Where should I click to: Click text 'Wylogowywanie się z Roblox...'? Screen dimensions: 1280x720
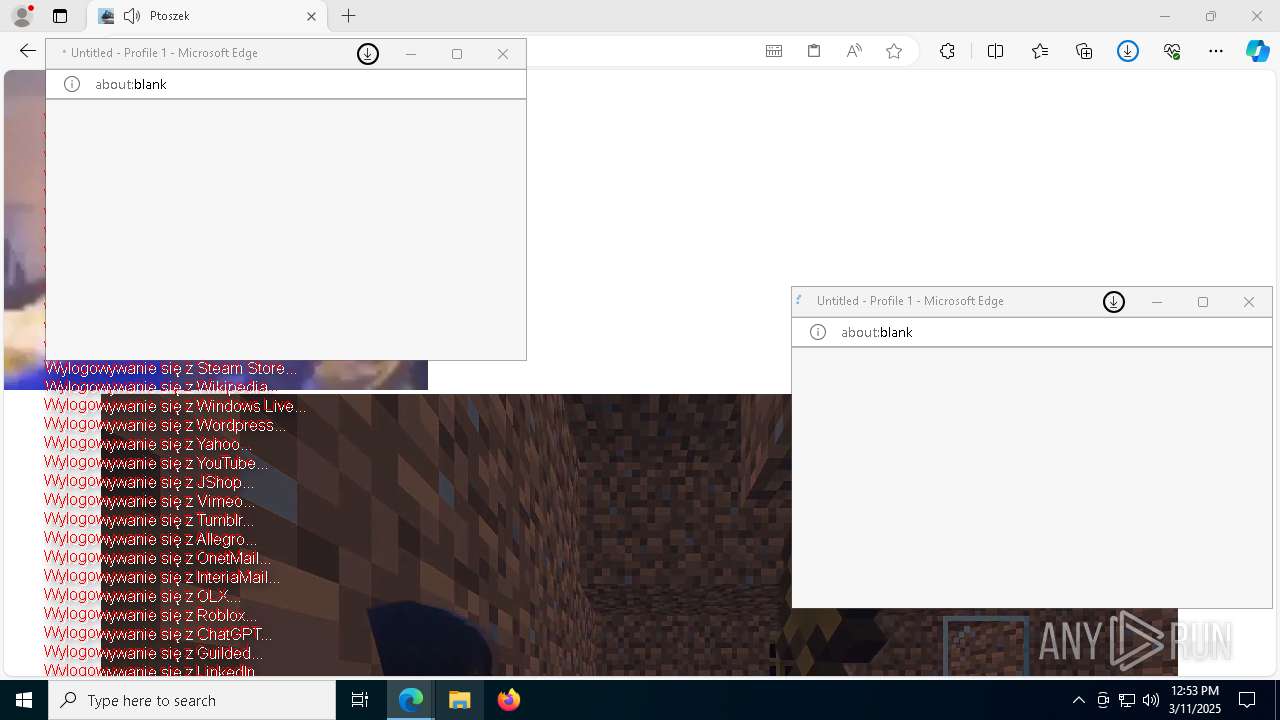tap(150, 615)
